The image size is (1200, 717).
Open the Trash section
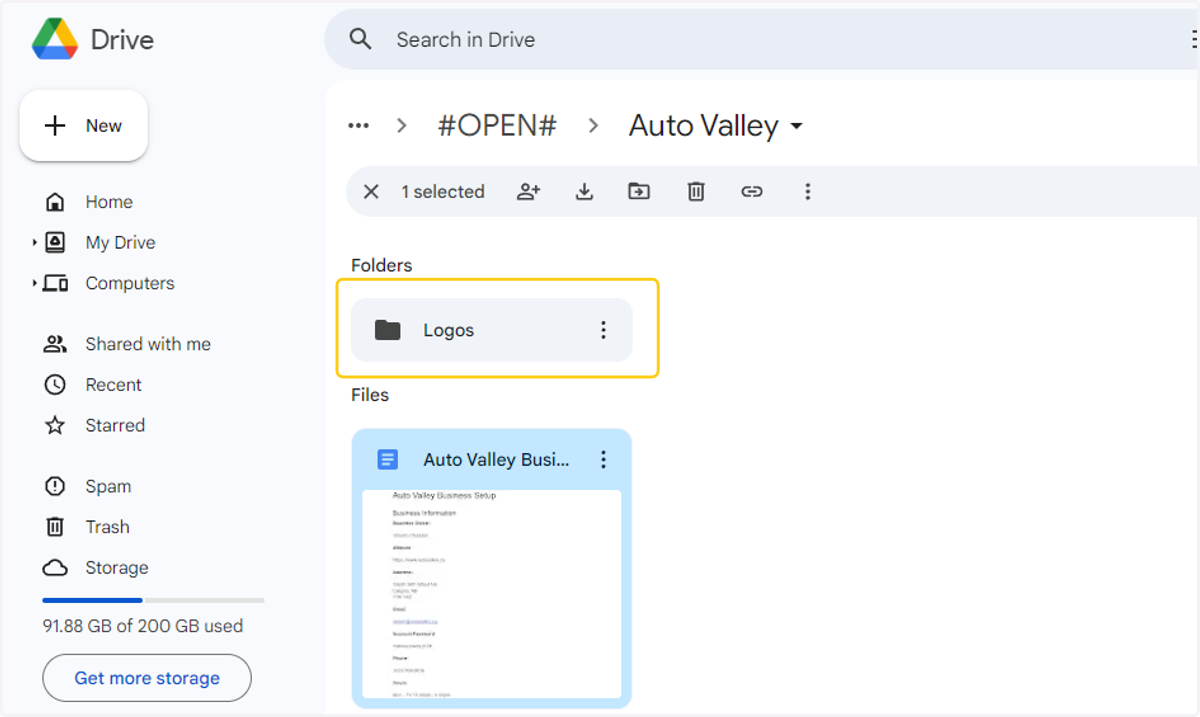click(107, 527)
